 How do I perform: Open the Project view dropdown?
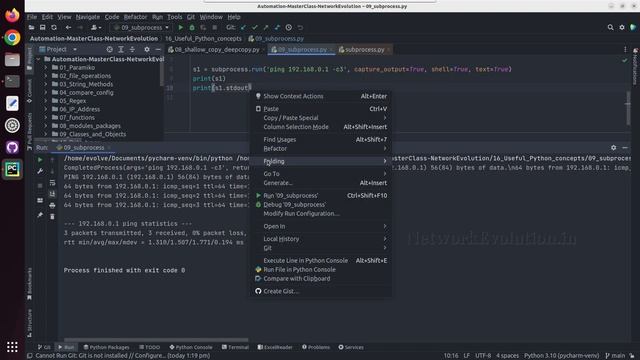[58, 49]
